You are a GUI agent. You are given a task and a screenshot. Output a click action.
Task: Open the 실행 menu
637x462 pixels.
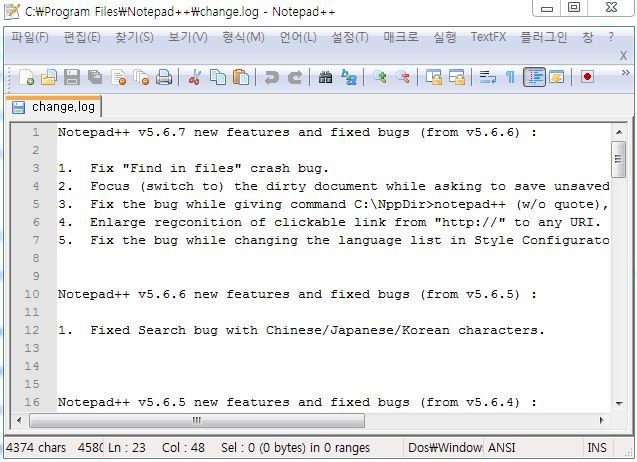[444, 37]
